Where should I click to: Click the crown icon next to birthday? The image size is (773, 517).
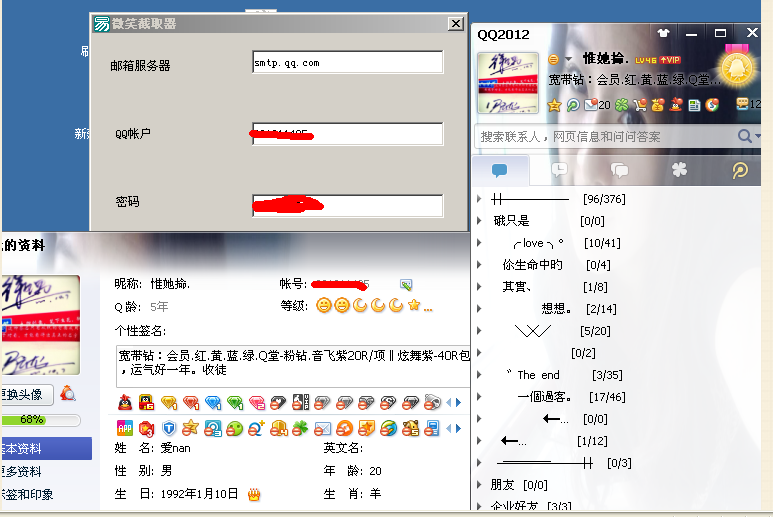[x=254, y=494]
